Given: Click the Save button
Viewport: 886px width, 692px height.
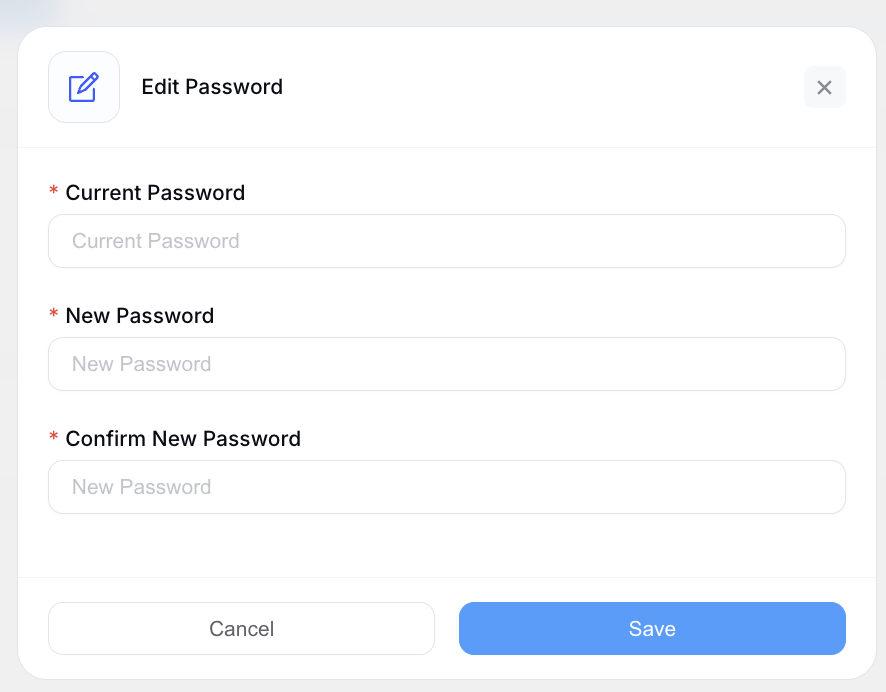Looking at the screenshot, I should pyautogui.click(x=652, y=628).
